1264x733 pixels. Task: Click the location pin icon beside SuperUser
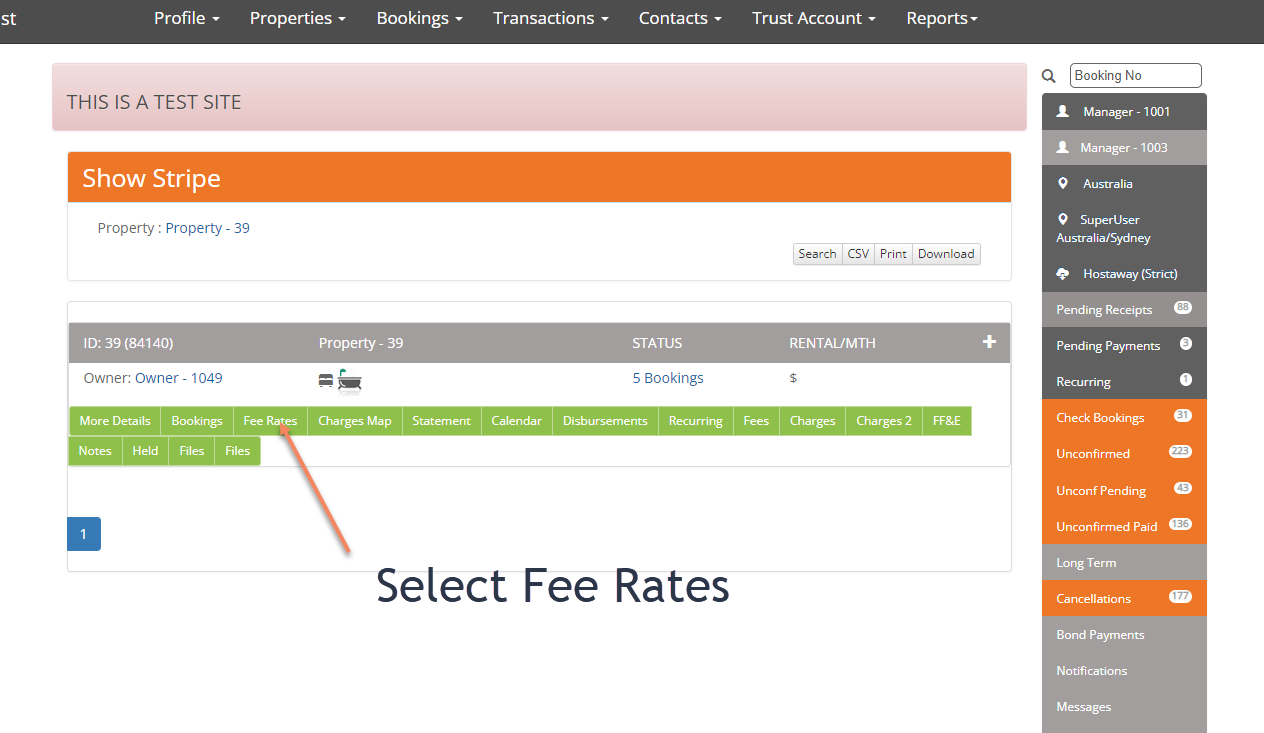[x=1063, y=219]
